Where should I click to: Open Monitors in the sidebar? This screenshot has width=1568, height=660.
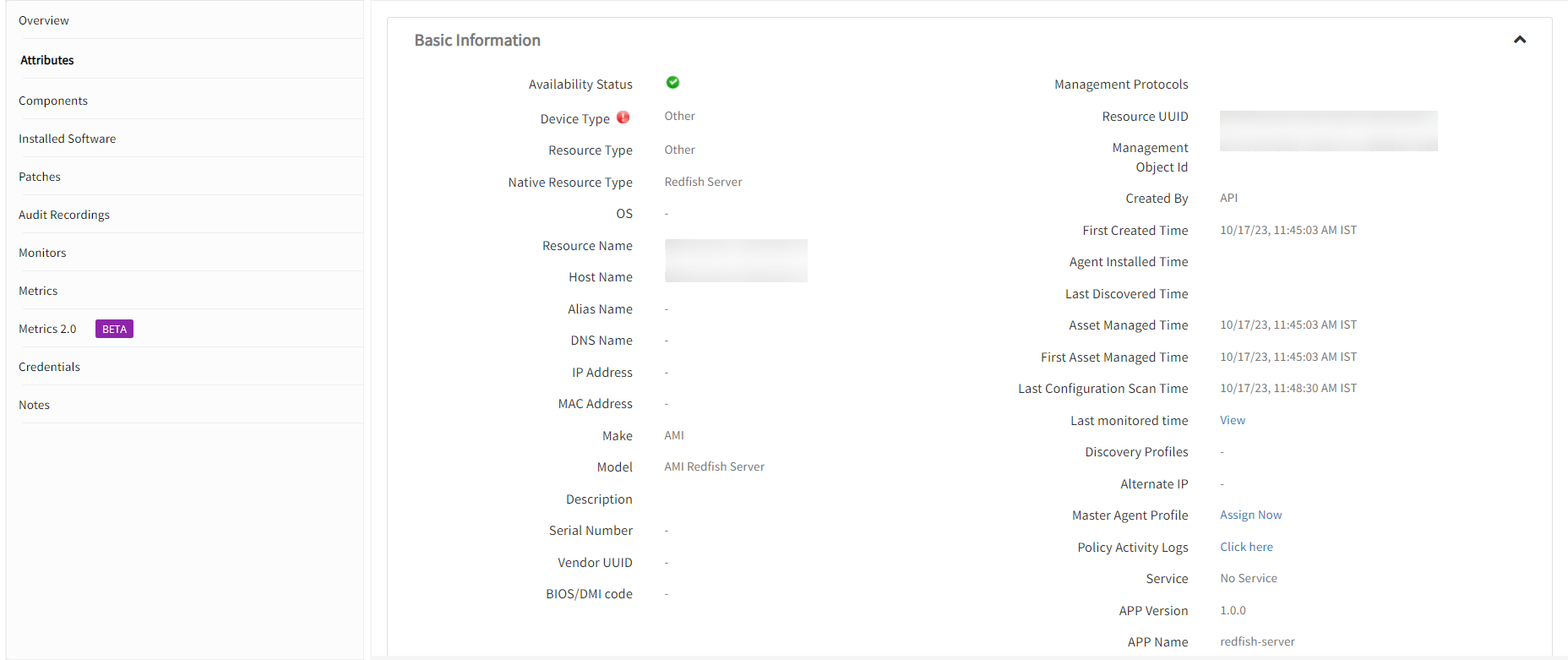(42, 253)
